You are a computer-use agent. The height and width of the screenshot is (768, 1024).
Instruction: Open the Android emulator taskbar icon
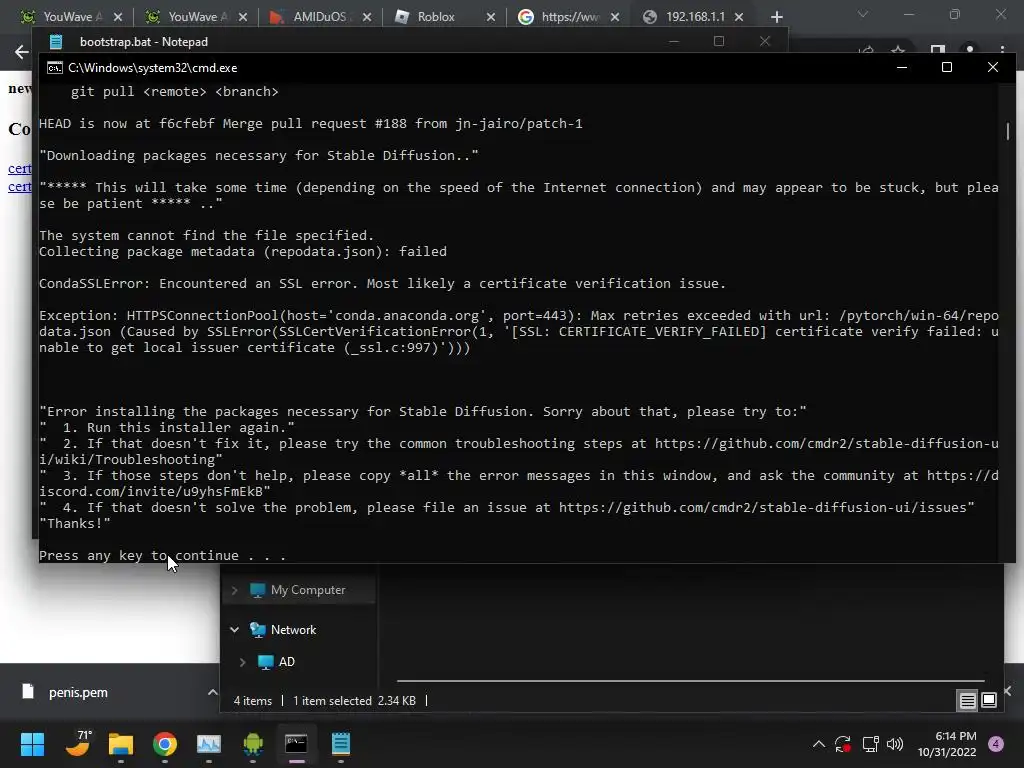pos(253,744)
